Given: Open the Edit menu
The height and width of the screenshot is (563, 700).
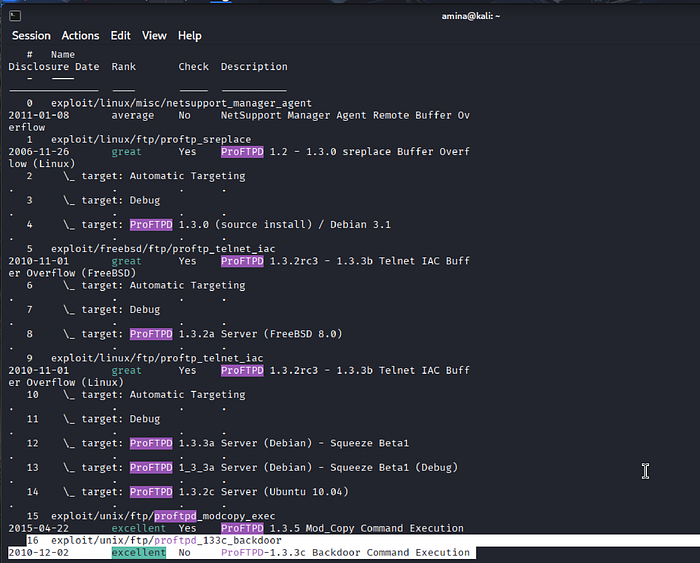Looking at the screenshot, I should 121,36.
